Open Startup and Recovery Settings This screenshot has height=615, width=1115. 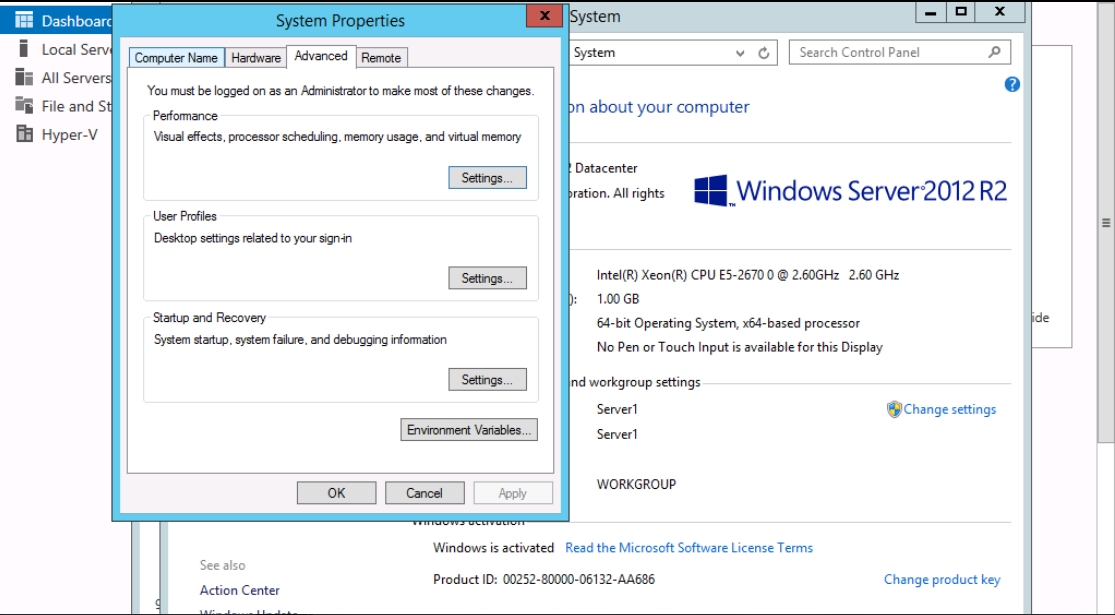click(487, 380)
